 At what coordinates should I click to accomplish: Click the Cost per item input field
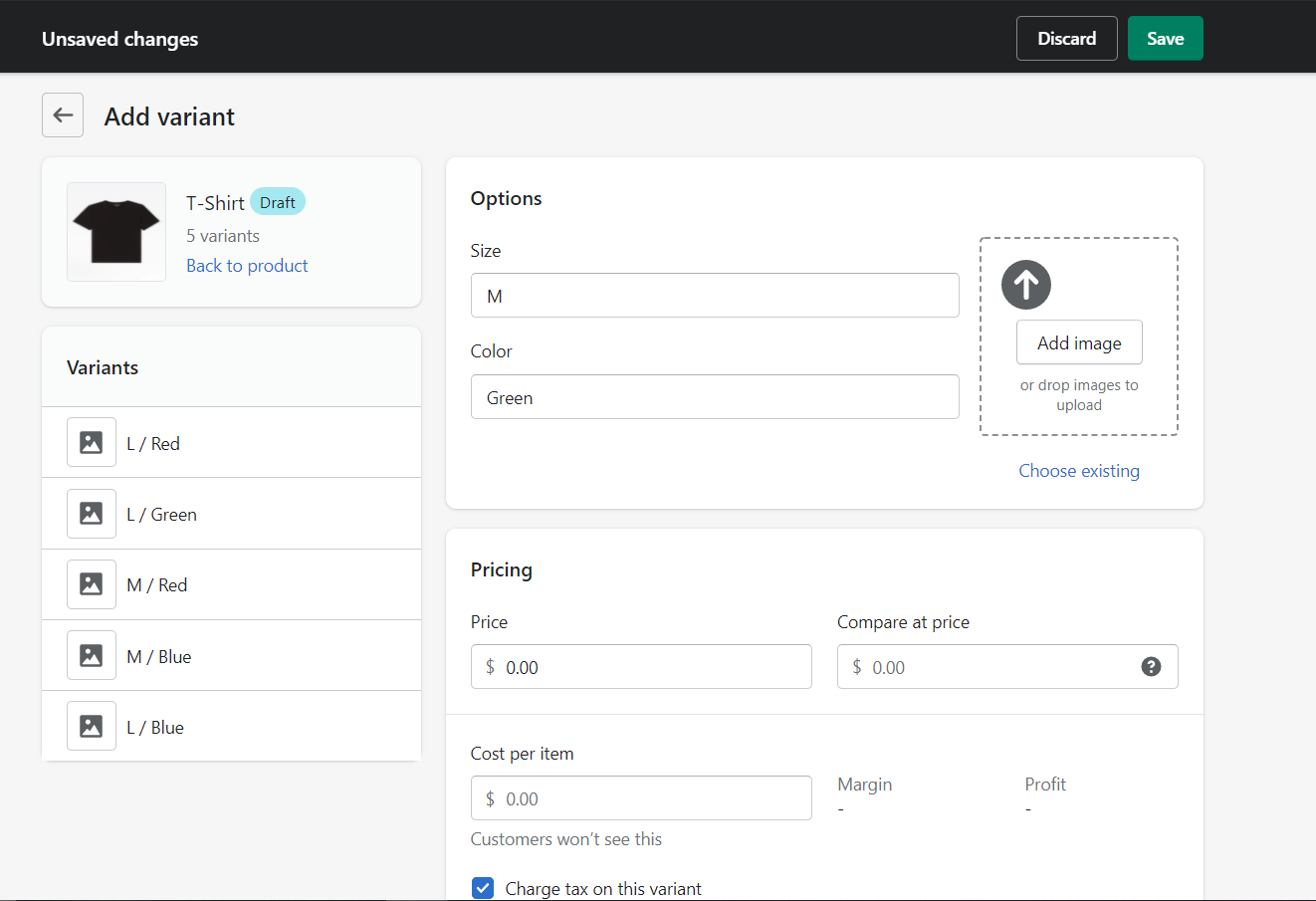click(x=641, y=798)
